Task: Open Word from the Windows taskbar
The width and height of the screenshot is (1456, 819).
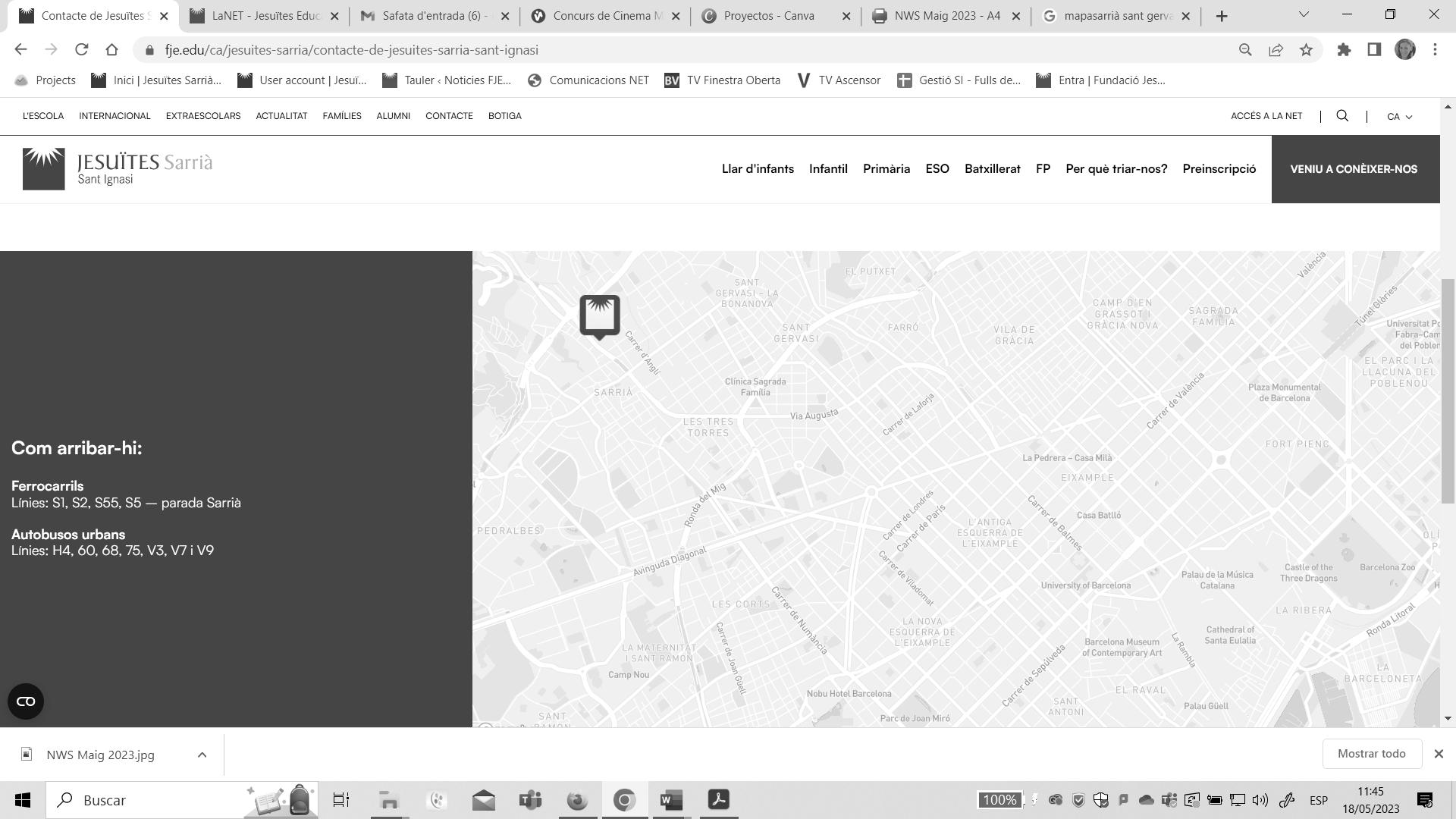Action: pyautogui.click(x=671, y=800)
